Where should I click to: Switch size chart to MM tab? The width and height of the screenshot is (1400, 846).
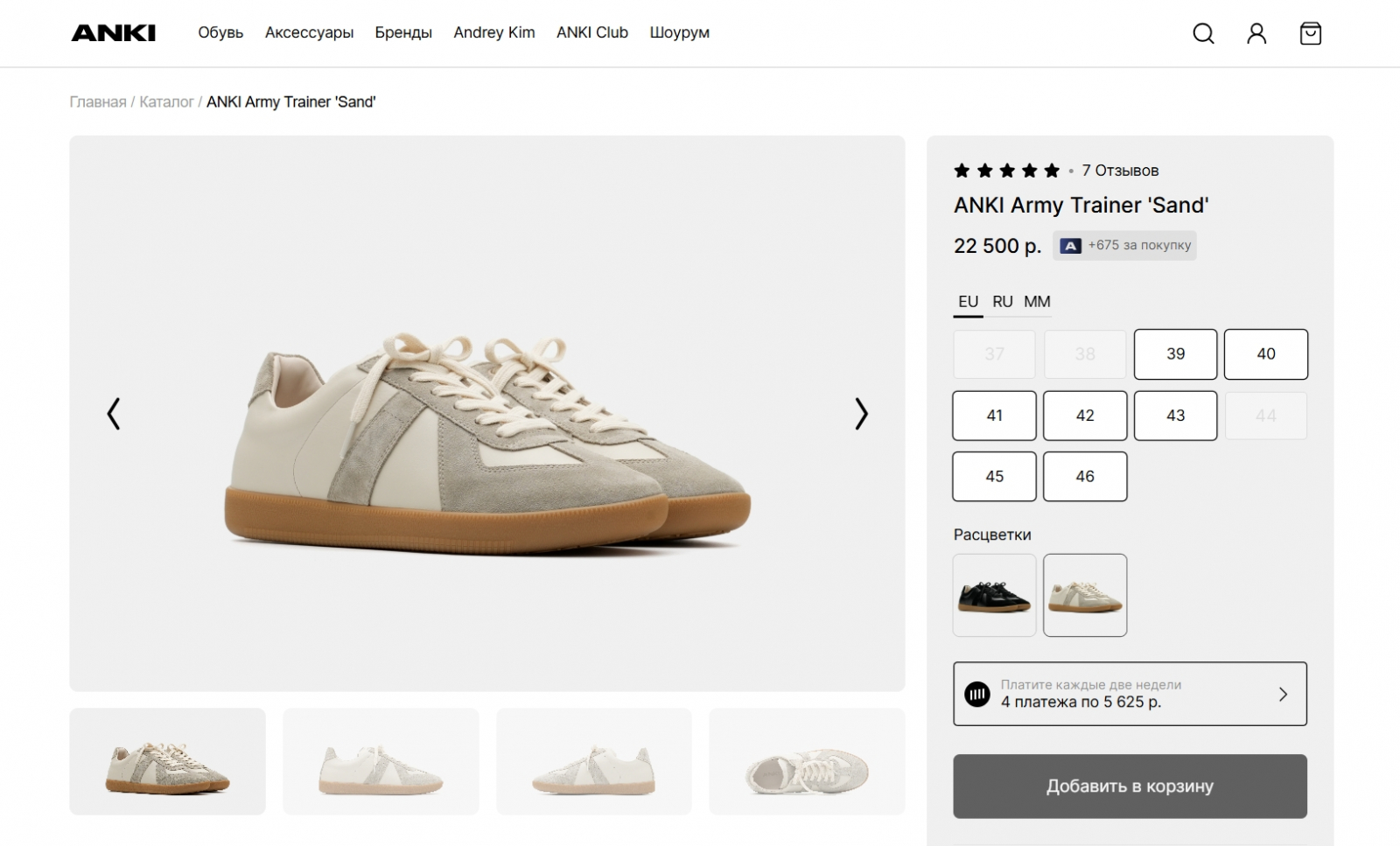coord(1037,302)
